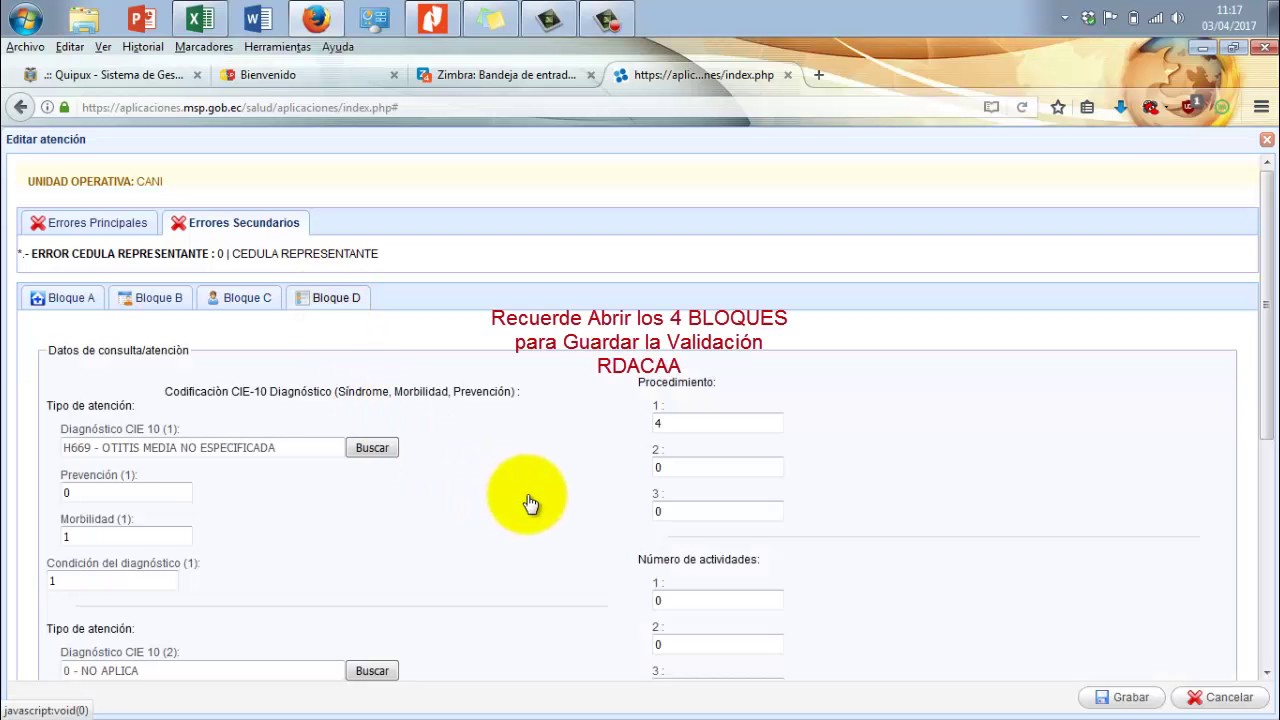The width and height of the screenshot is (1280, 720).
Task: Open the Herramientas menu
Action: coord(277,47)
